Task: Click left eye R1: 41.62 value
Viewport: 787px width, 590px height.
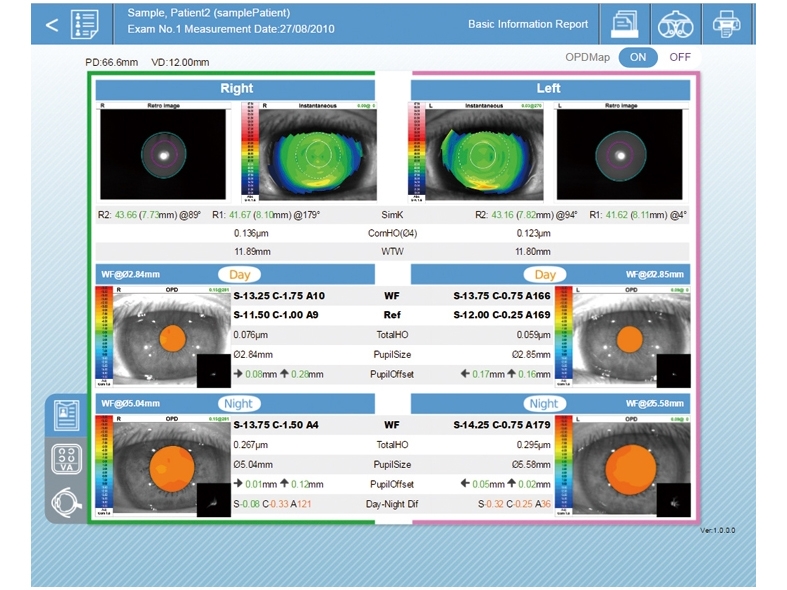Action: pyautogui.click(x=638, y=215)
